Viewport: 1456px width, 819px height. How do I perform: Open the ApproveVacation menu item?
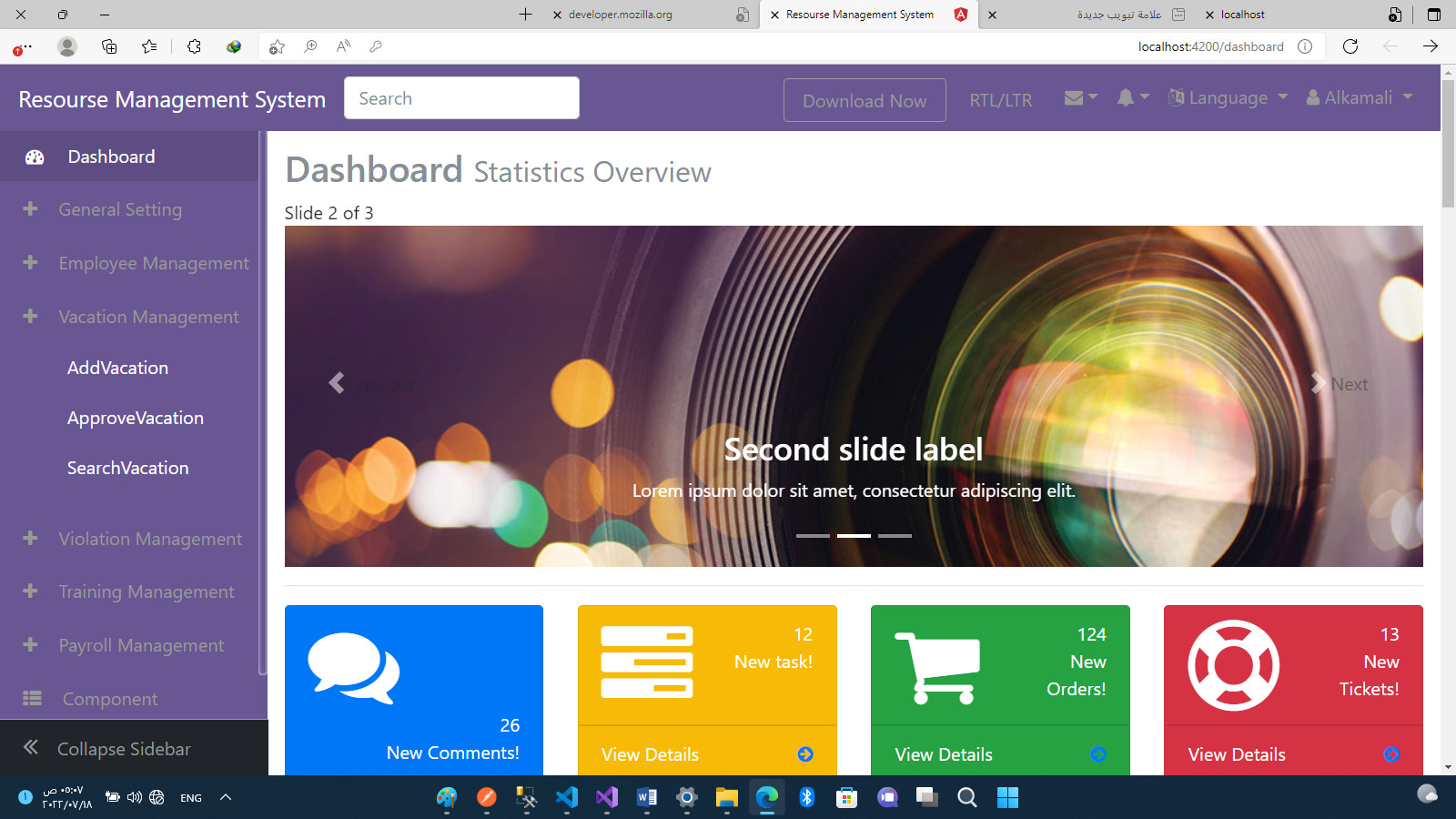(x=136, y=418)
